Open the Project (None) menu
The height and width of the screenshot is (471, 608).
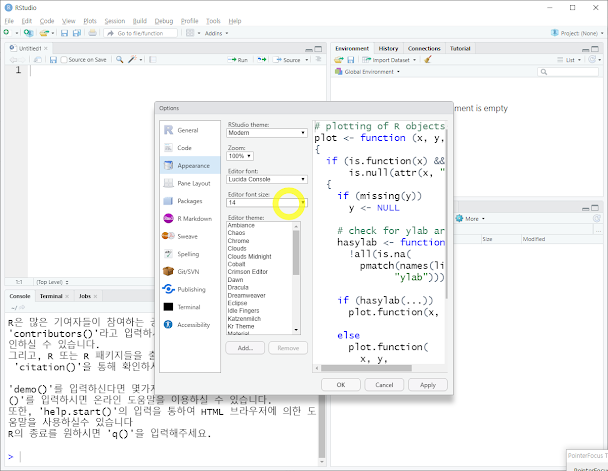click(577, 33)
